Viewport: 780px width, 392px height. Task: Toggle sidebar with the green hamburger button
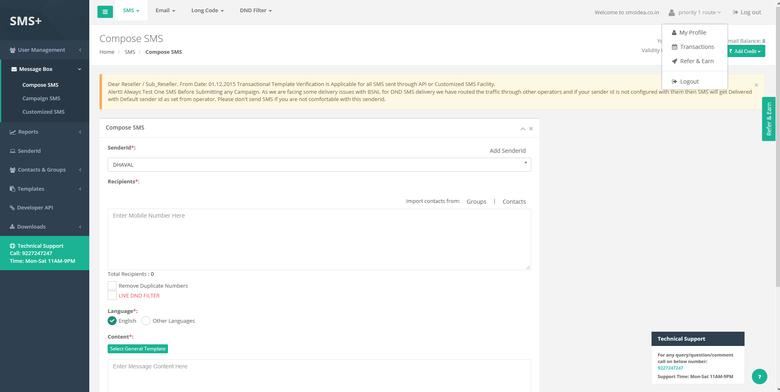[105, 12]
